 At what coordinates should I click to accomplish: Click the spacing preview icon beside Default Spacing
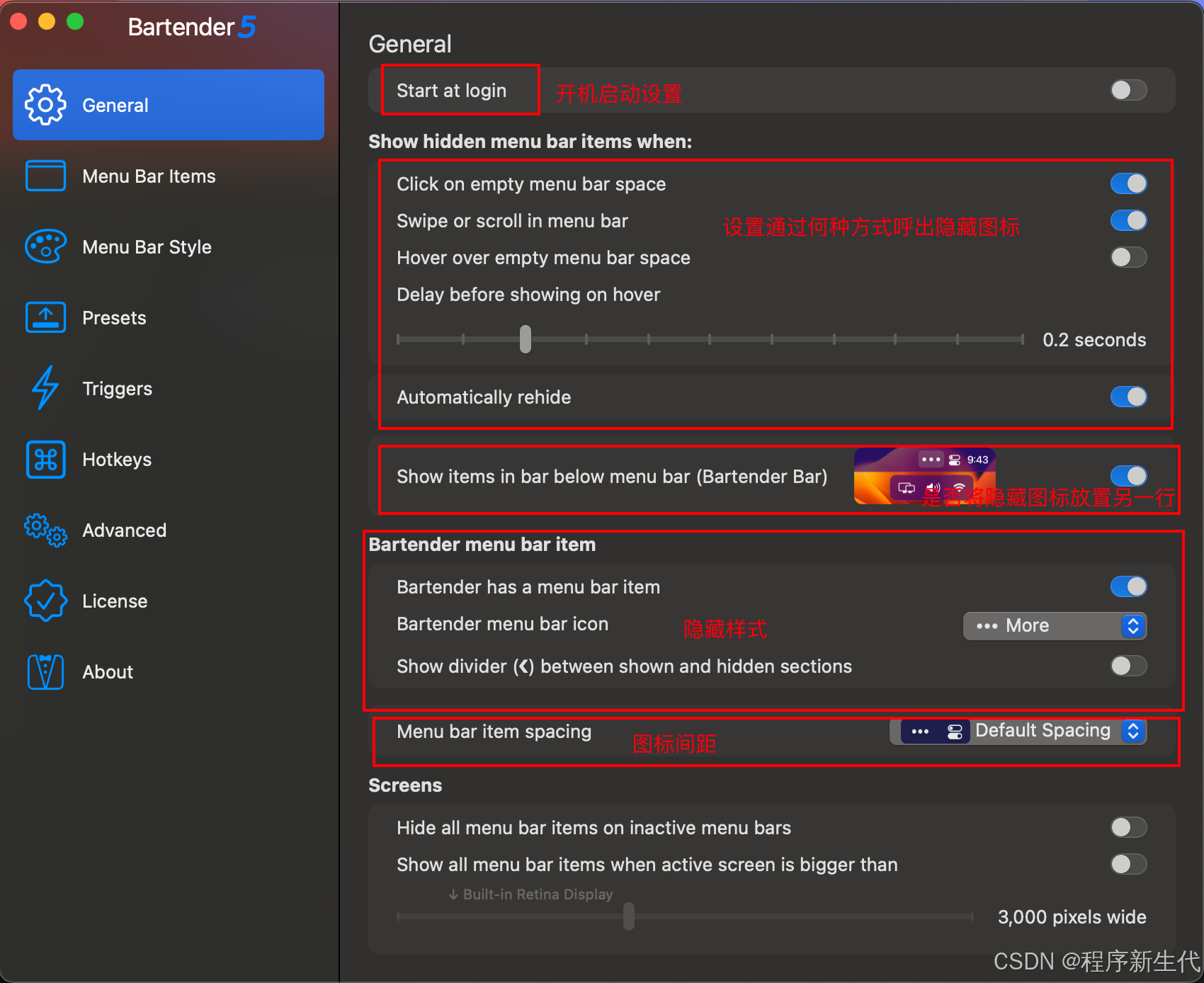[936, 732]
